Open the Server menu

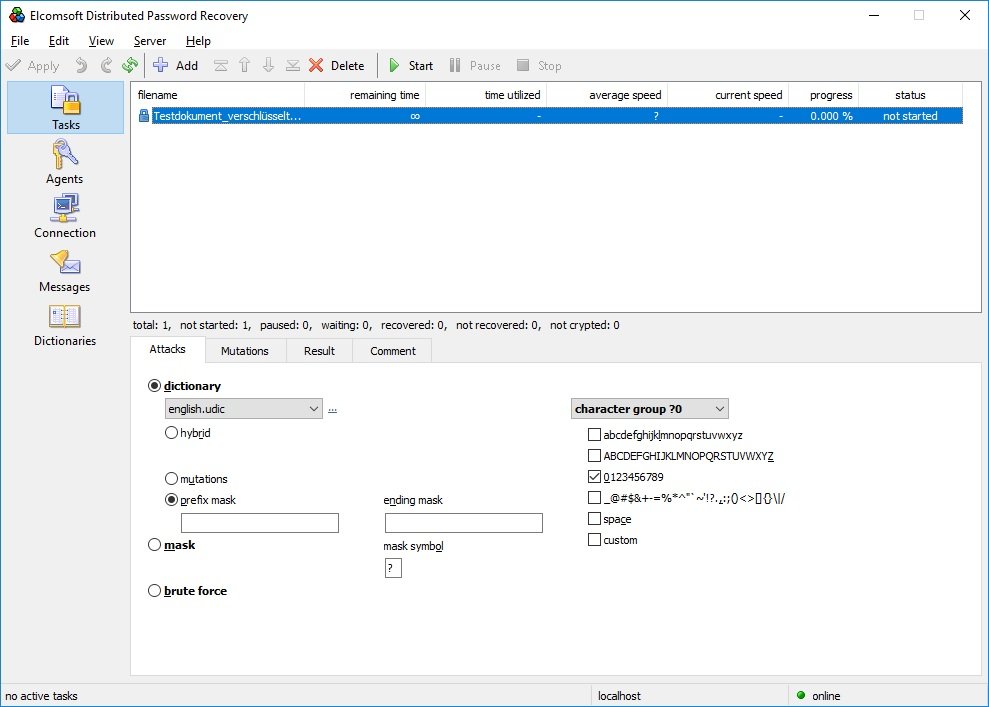pos(149,40)
